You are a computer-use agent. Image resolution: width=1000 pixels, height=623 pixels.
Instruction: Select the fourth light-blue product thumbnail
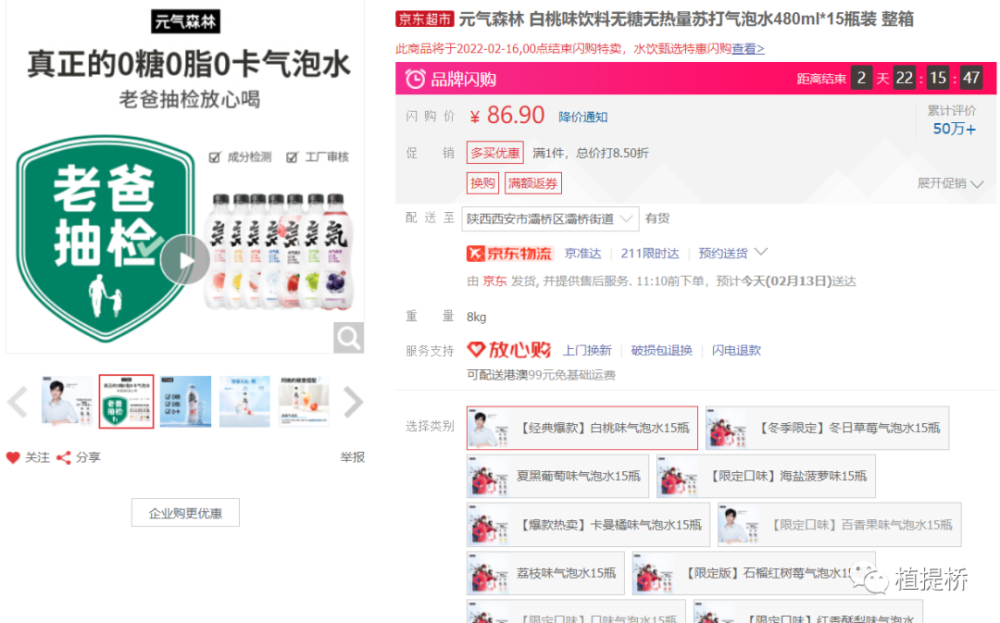(x=245, y=401)
